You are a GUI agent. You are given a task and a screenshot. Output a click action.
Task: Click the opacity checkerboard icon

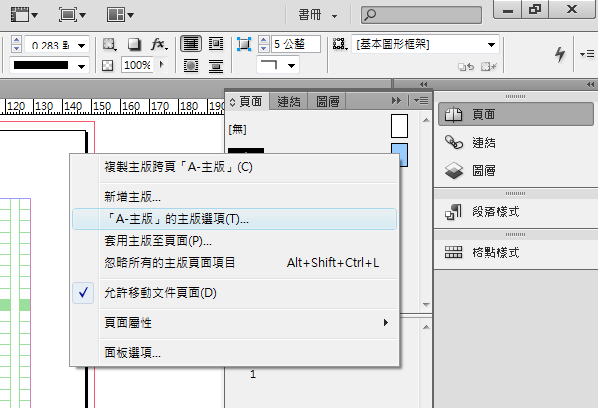[108, 66]
